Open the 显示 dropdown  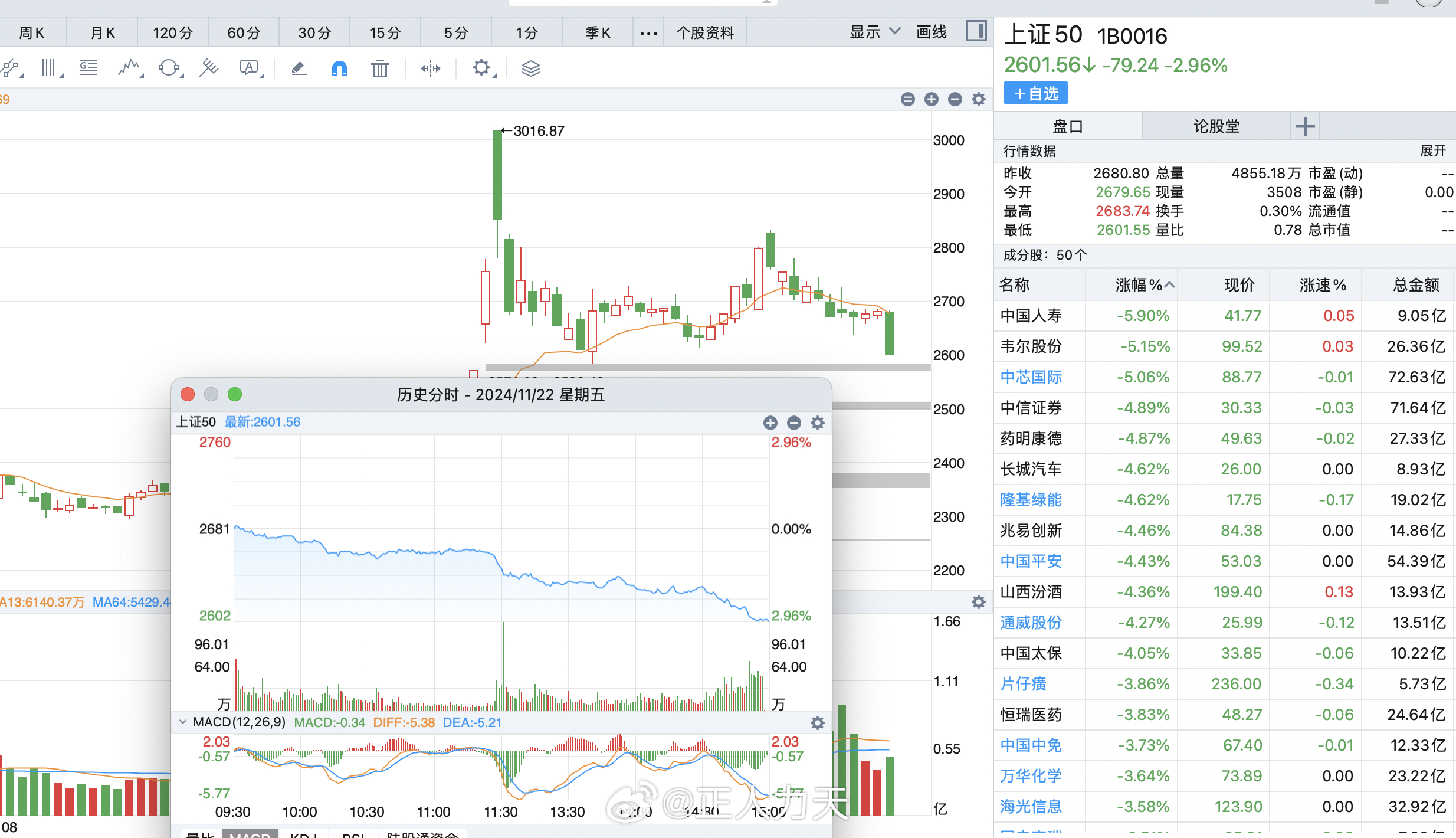[x=874, y=32]
